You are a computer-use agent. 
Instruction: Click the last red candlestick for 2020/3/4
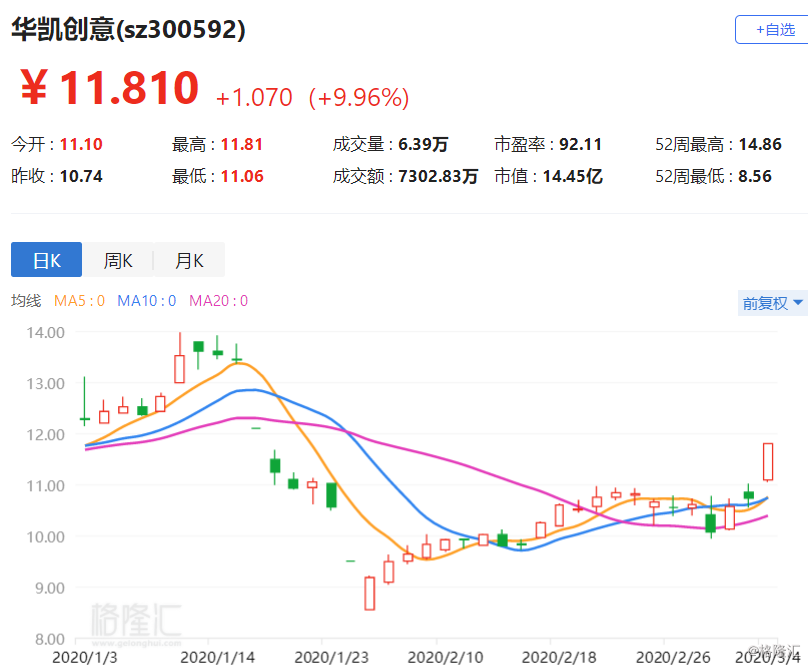pyautogui.click(x=768, y=462)
